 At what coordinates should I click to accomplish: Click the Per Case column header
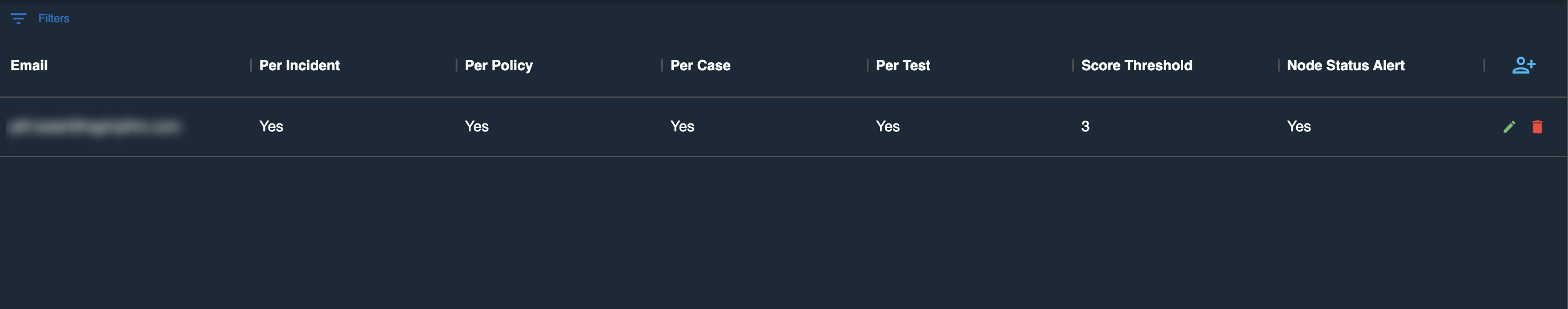pyautogui.click(x=700, y=65)
